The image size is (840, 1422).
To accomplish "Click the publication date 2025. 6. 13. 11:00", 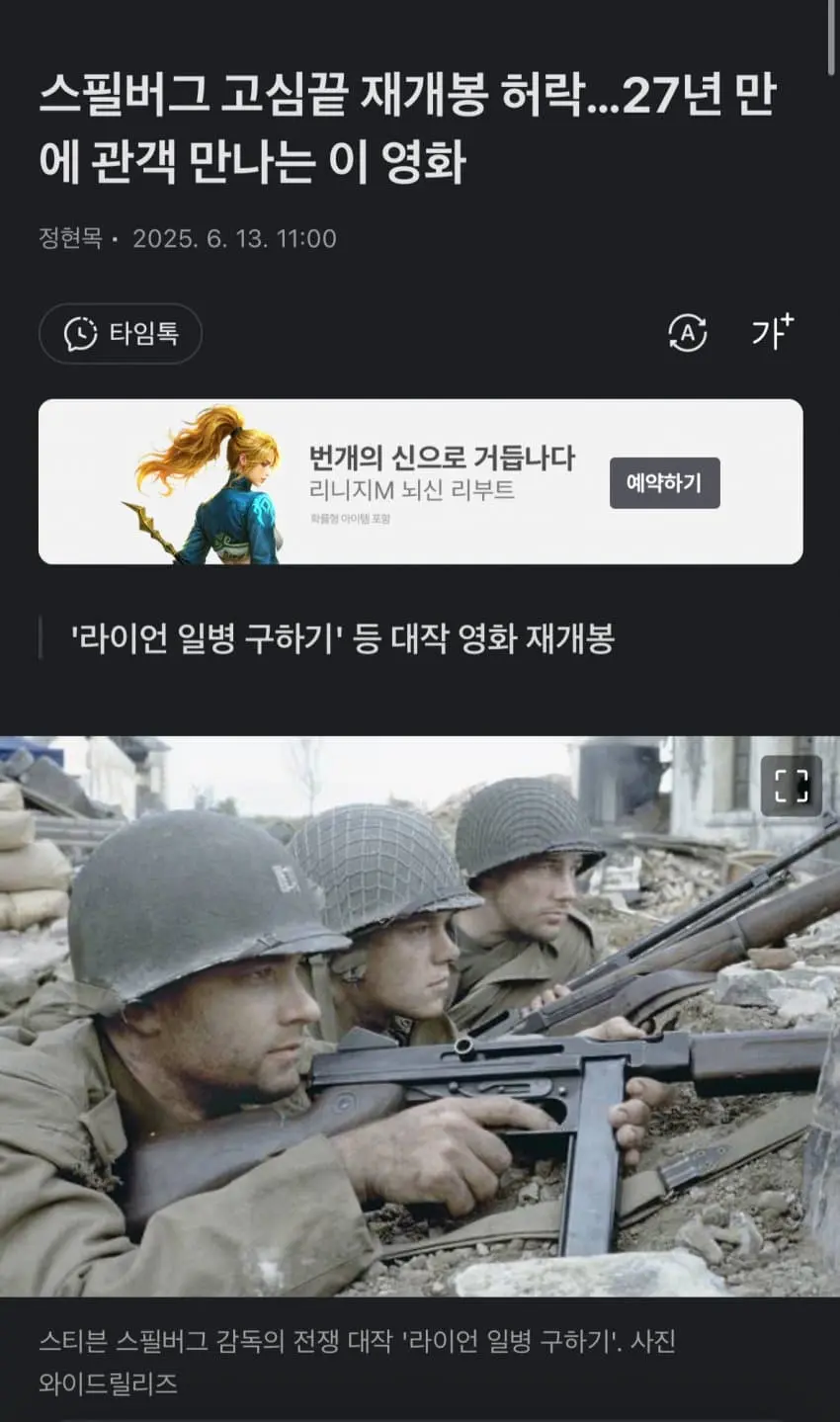I will (235, 238).
